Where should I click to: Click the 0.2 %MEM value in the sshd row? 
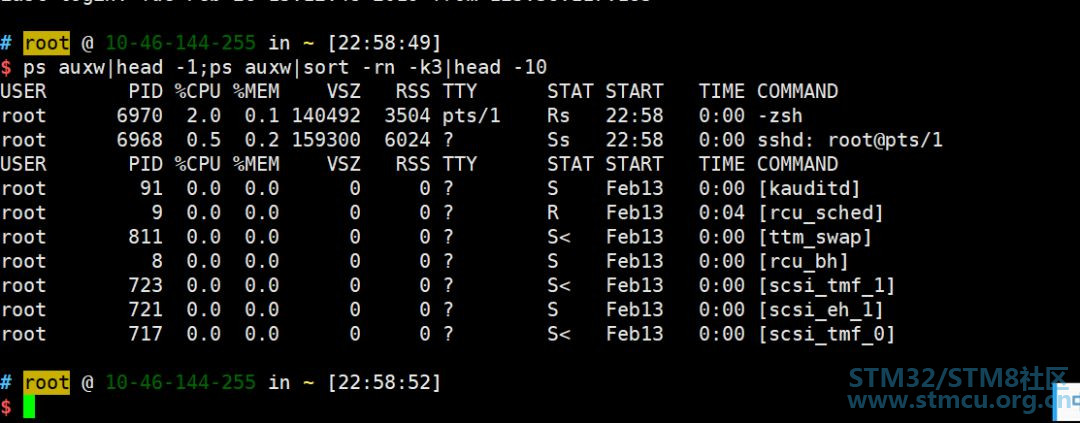(262, 140)
